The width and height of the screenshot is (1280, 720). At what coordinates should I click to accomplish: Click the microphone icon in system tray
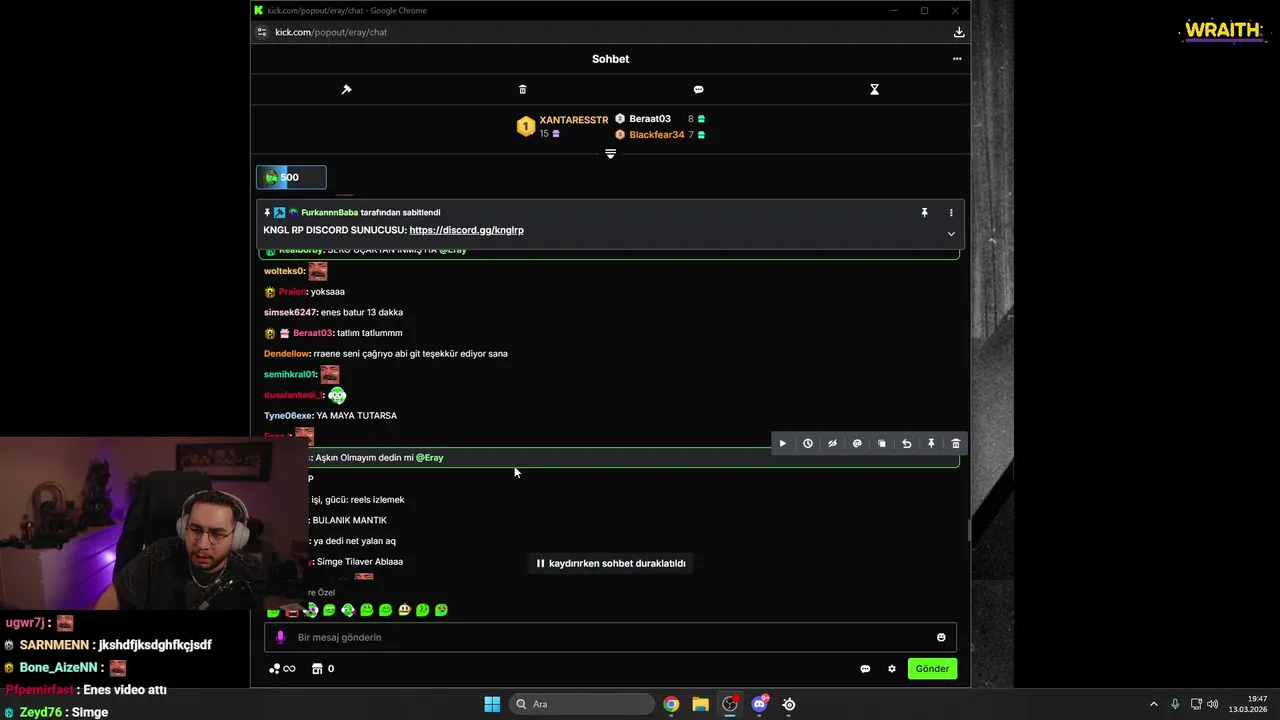[1175, 704]
